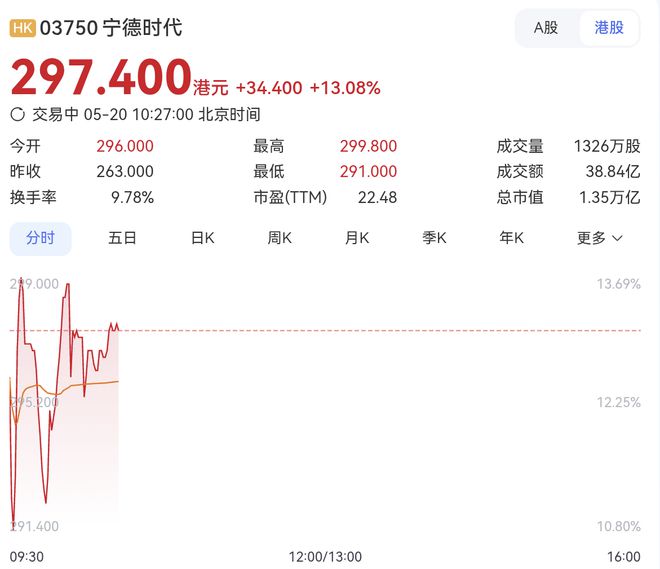
Task: Click the orange average price line
Action: (x=90, y=382)
